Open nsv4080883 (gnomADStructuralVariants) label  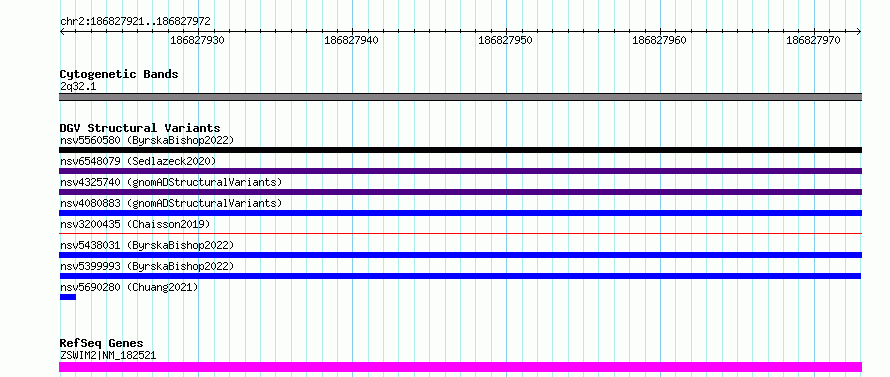pos(171,203)
